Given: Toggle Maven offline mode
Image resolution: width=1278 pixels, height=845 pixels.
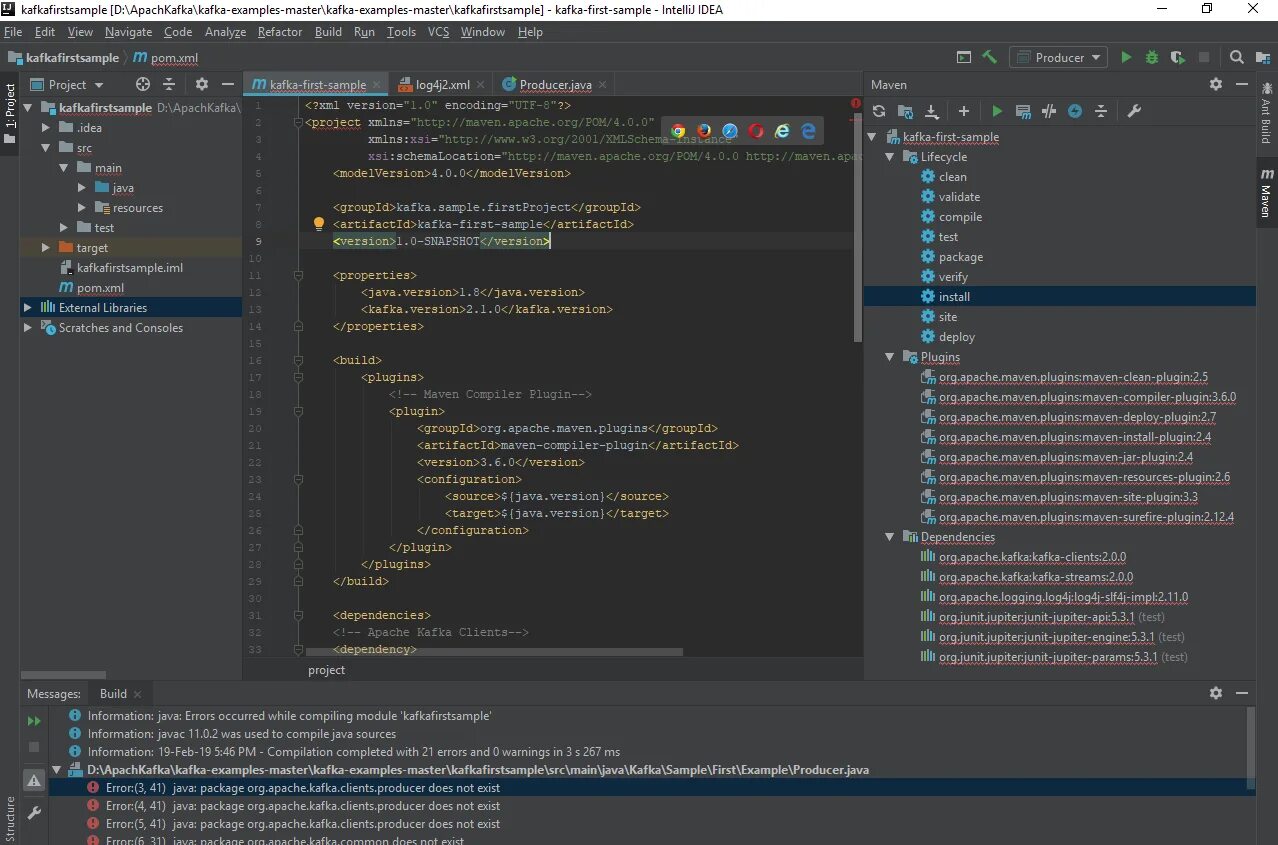Looking at the screenshot, I should (x=1049, y=112).
